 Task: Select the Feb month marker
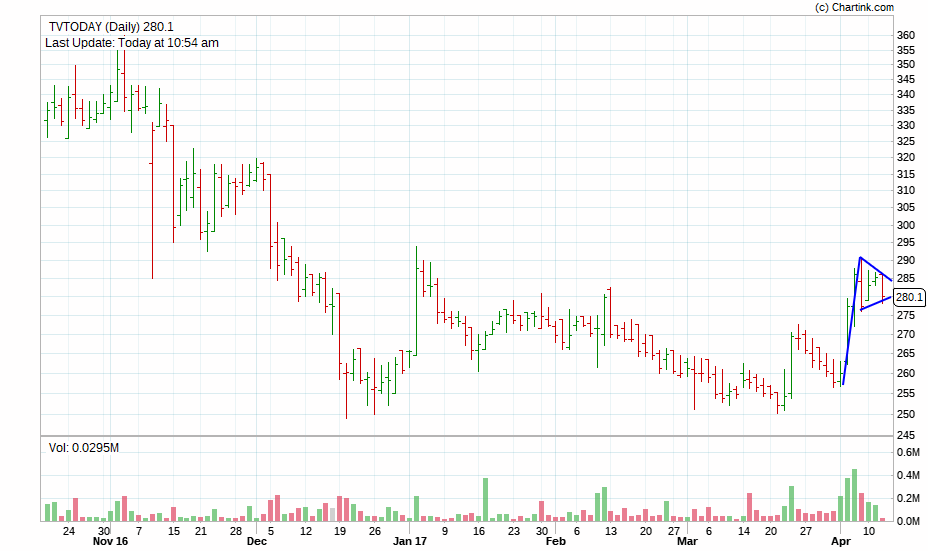556,541
